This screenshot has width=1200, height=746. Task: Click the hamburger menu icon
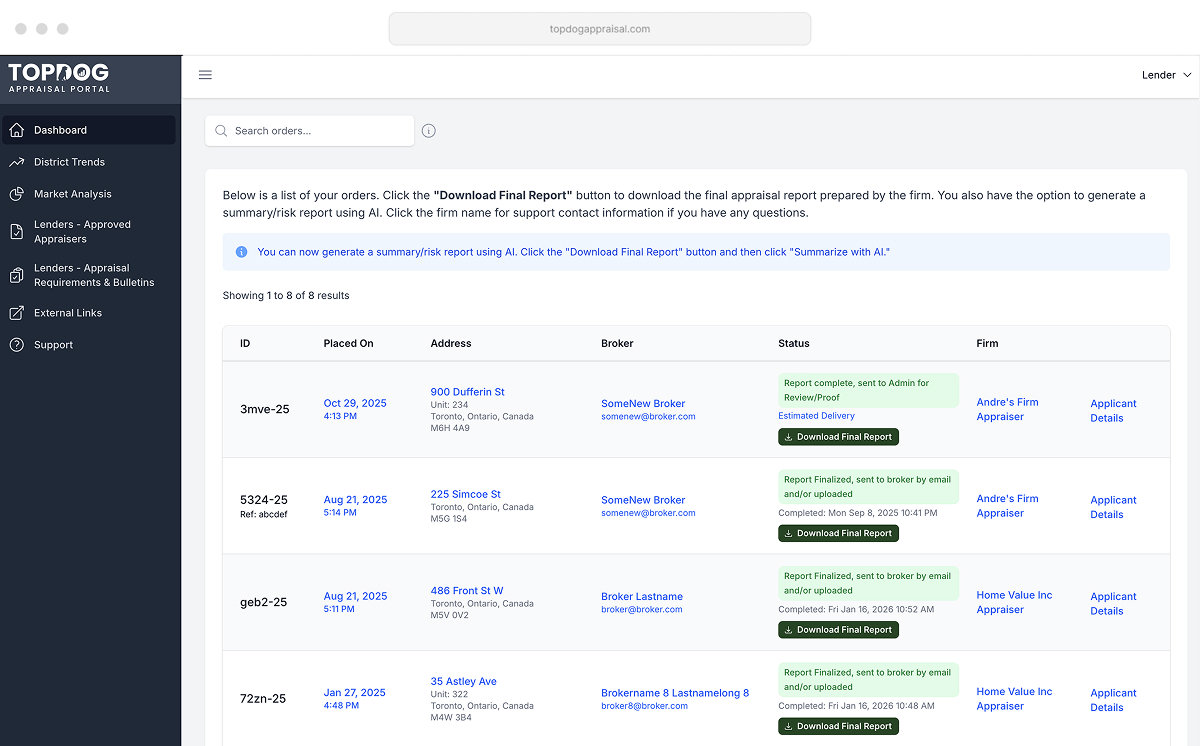pos(205,75)
